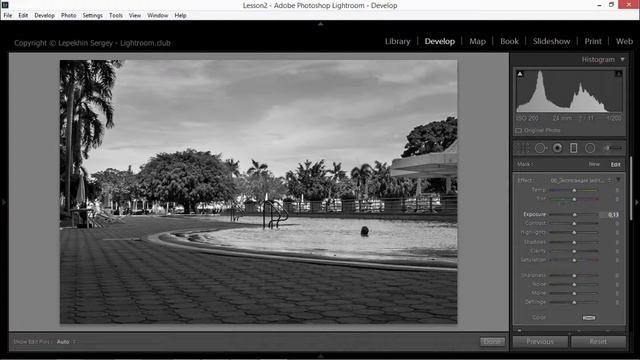Image resolution: width=640 pixels, height=360 pixels.
Task: Click the Done button in toolbar
Action: [x=492, y=342]
